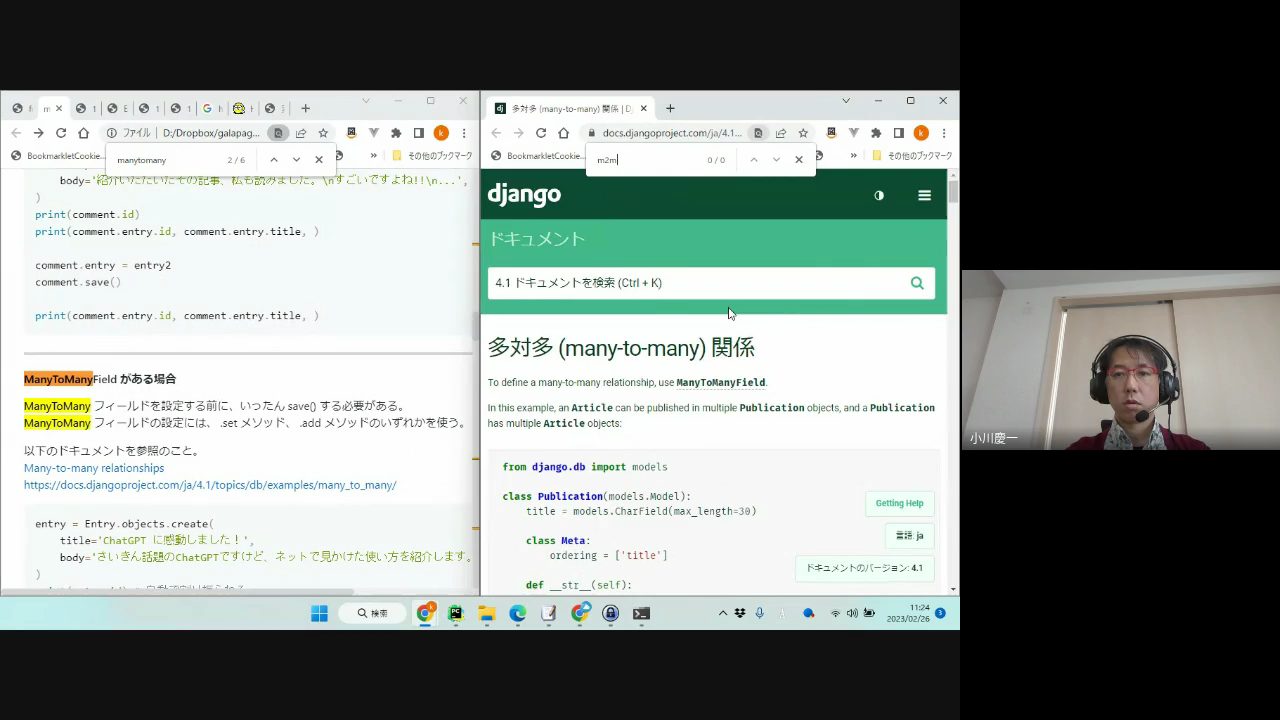Viewport: 1280px width, 720px height.
Task: Bookmark the Django docs page with star
Action: (x=803, y=133)
